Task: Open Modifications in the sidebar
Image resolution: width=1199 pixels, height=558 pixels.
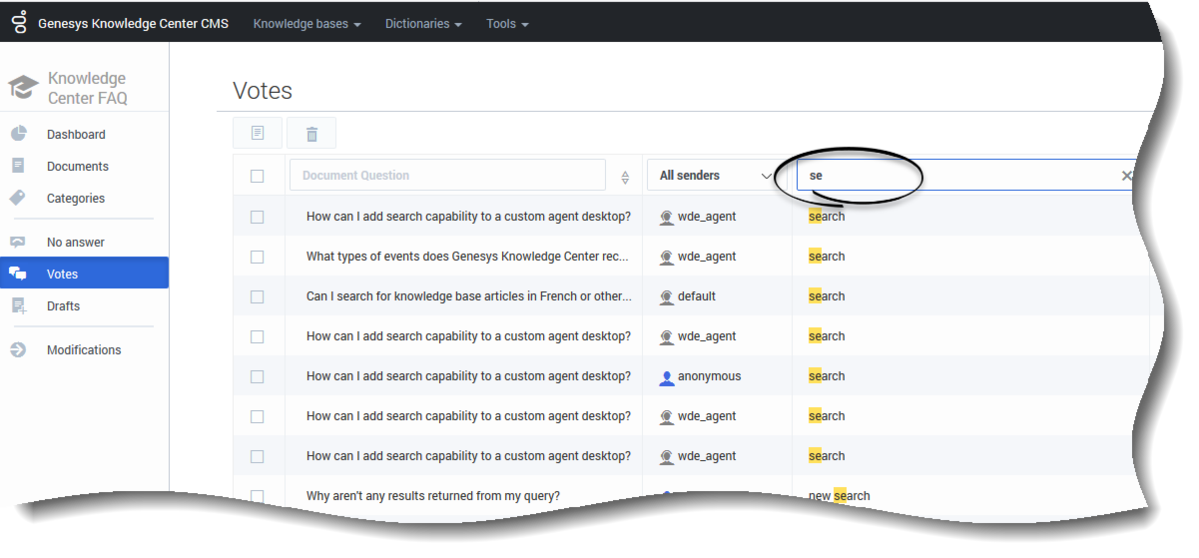Action: coord(84,350)
